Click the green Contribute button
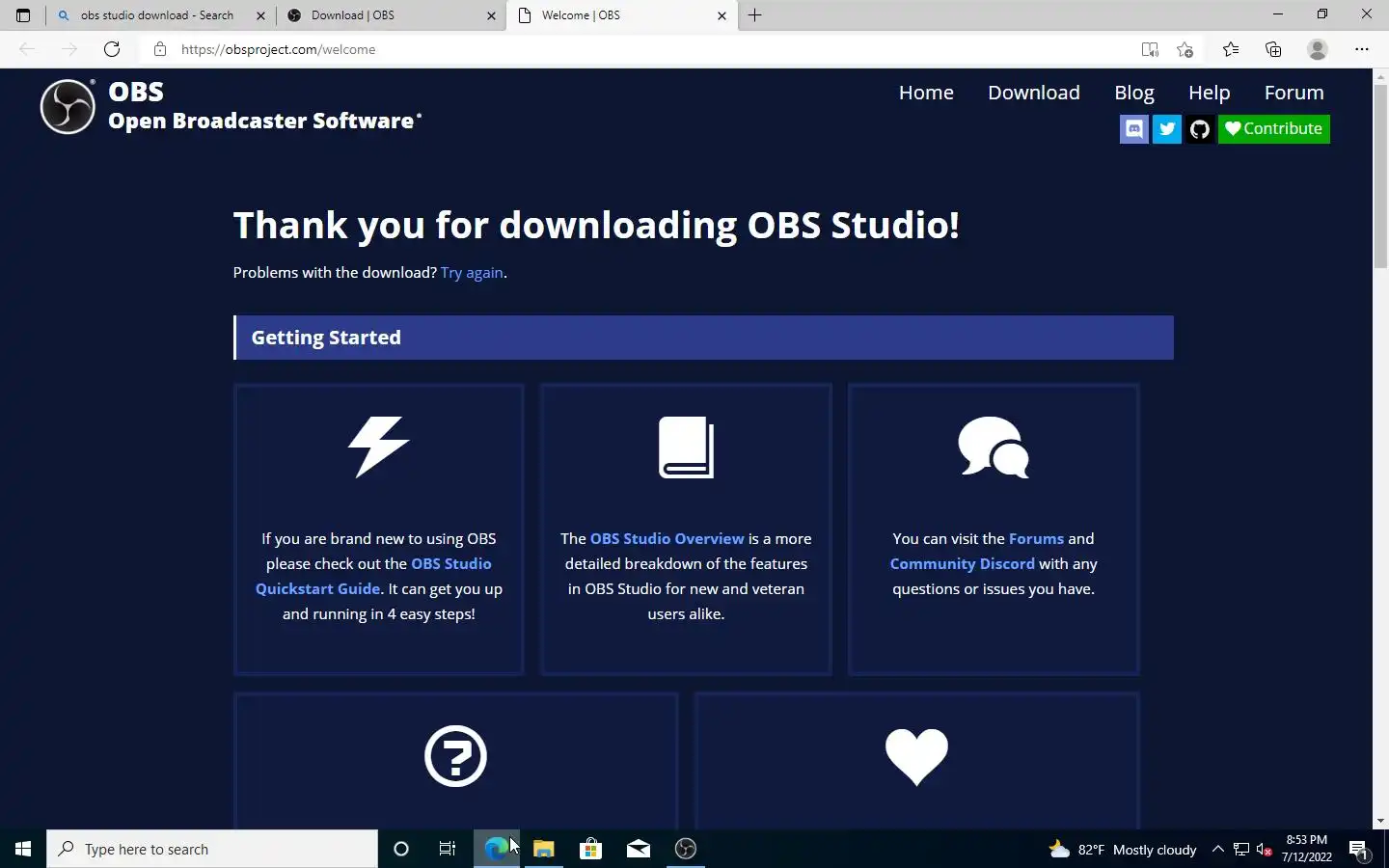 click(x=1274, y=129)
